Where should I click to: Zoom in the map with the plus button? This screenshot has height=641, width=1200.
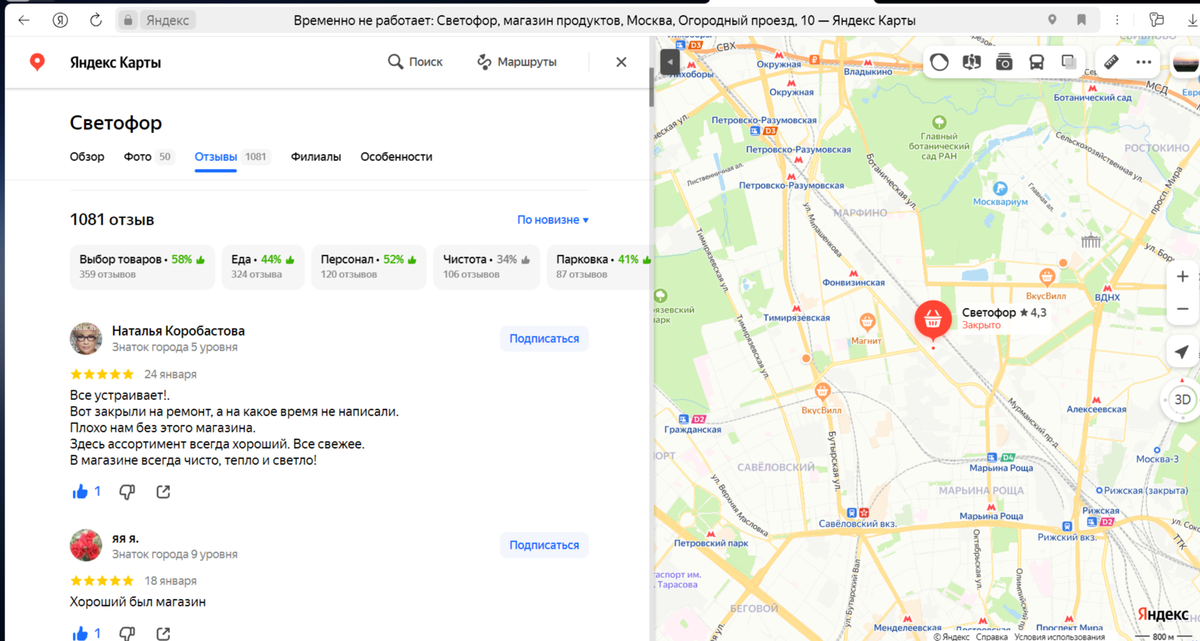pos(1182,276)
